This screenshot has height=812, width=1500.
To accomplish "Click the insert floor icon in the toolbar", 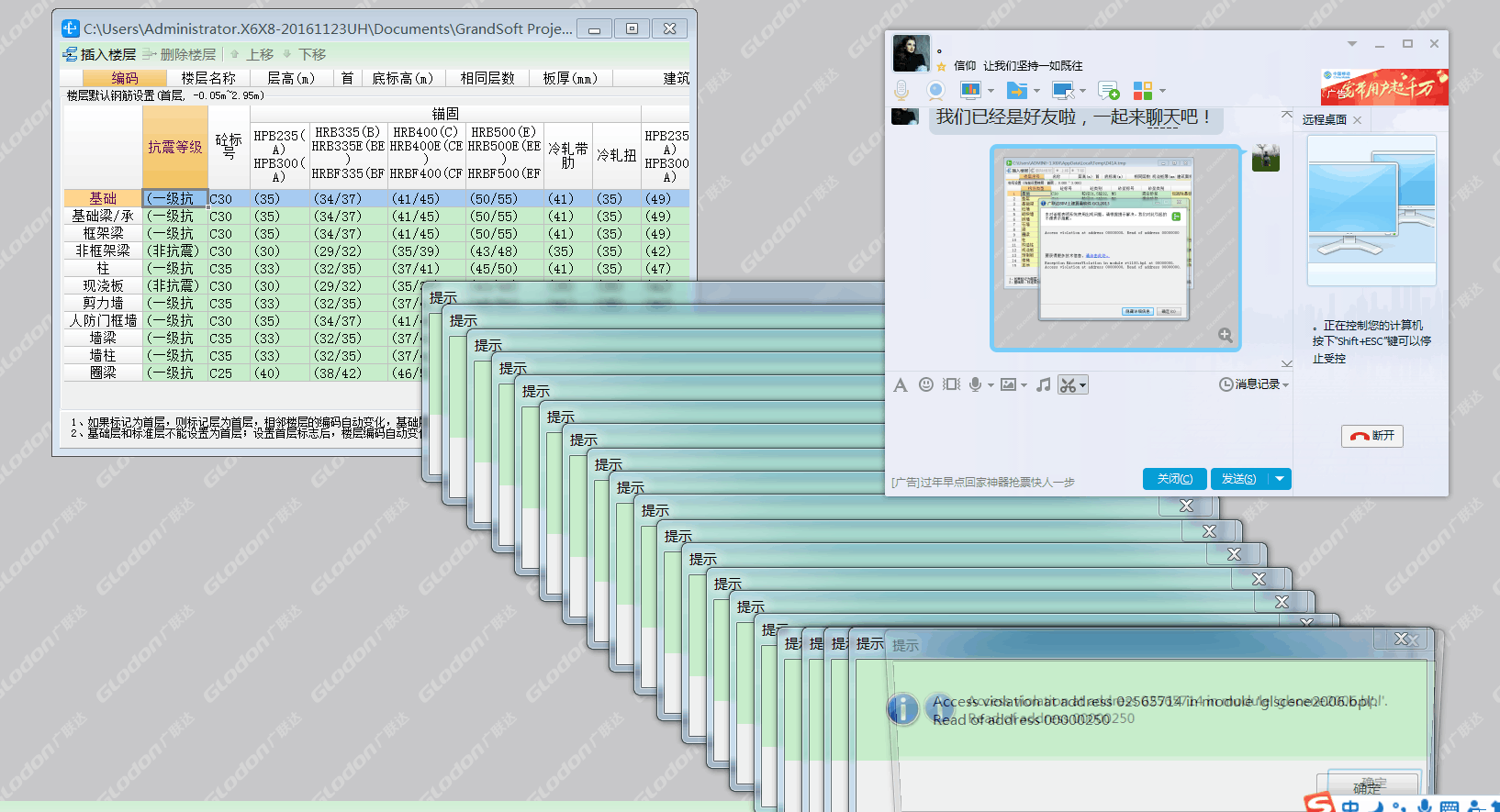I will tap(70, 54).
